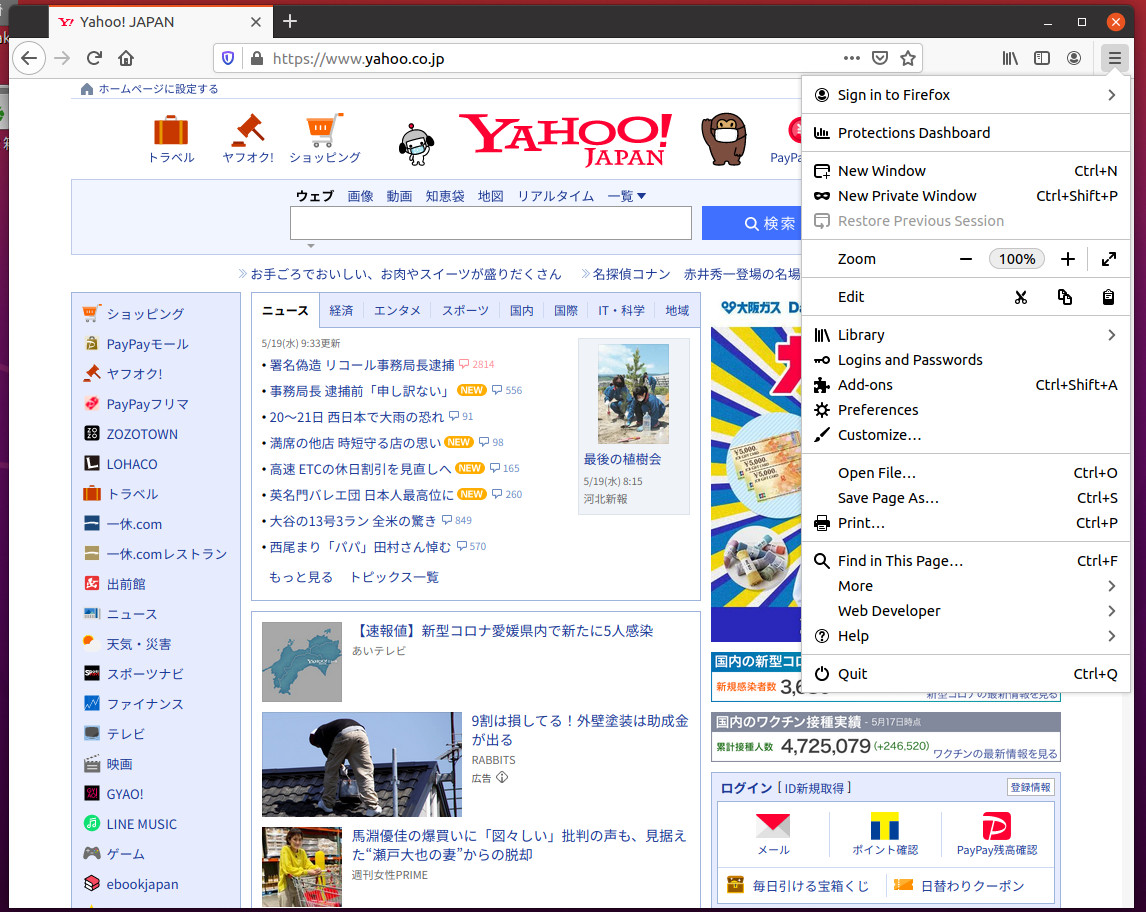Cut selection with the scissors icon
Viewport: 1146px width, 912px height.
[1021, 297]
